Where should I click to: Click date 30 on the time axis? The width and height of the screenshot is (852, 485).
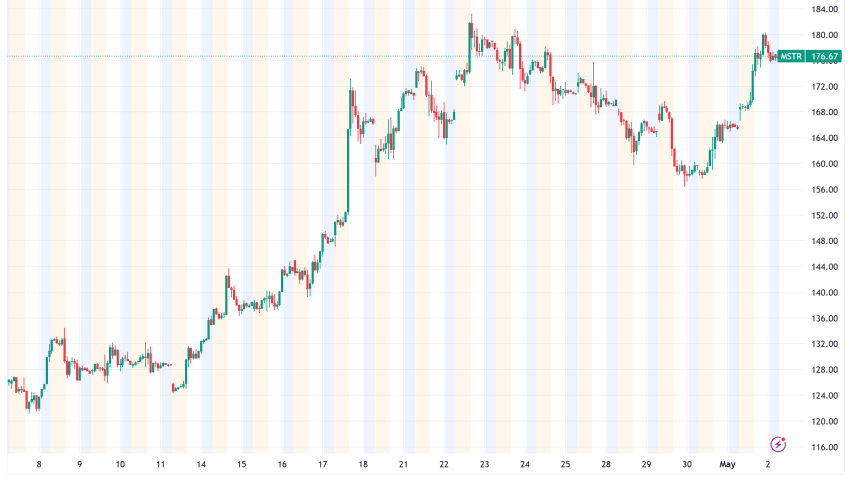point(687,464)
